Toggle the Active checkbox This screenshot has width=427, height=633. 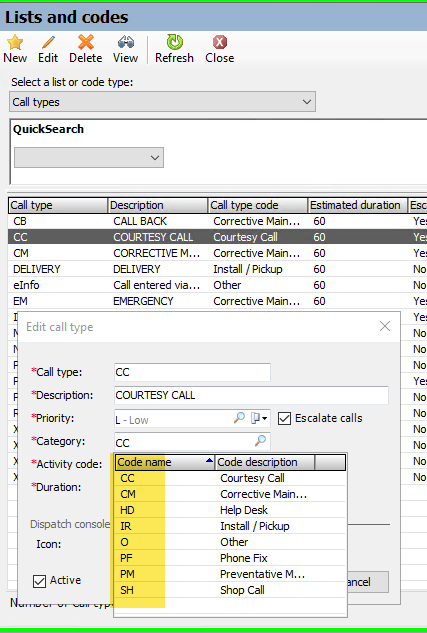pyautogui.click(x=39, y=581)
